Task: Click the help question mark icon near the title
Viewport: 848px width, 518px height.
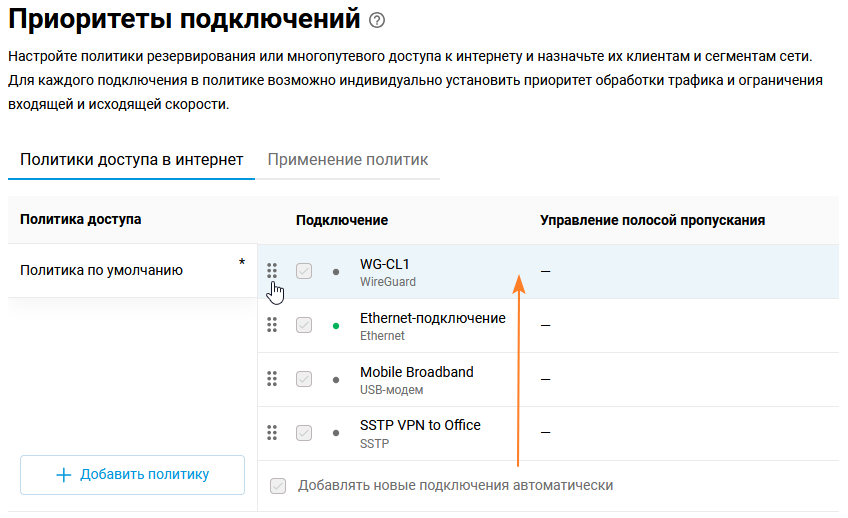Action: pos(376,20)
